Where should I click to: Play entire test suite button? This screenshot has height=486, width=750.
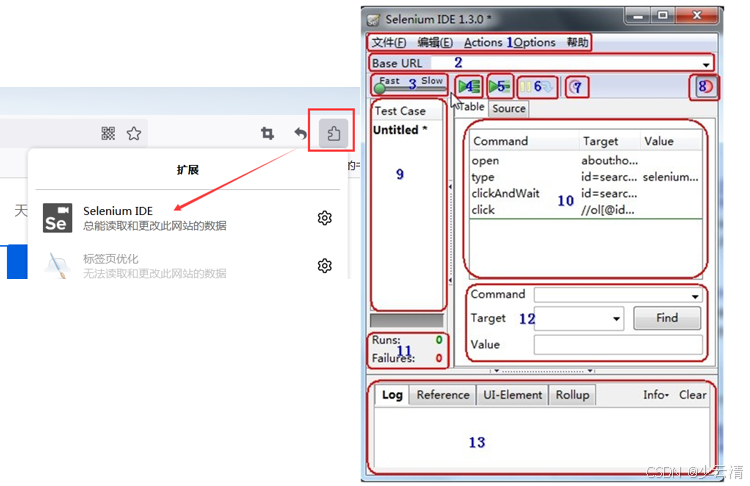tap(469, 87)
